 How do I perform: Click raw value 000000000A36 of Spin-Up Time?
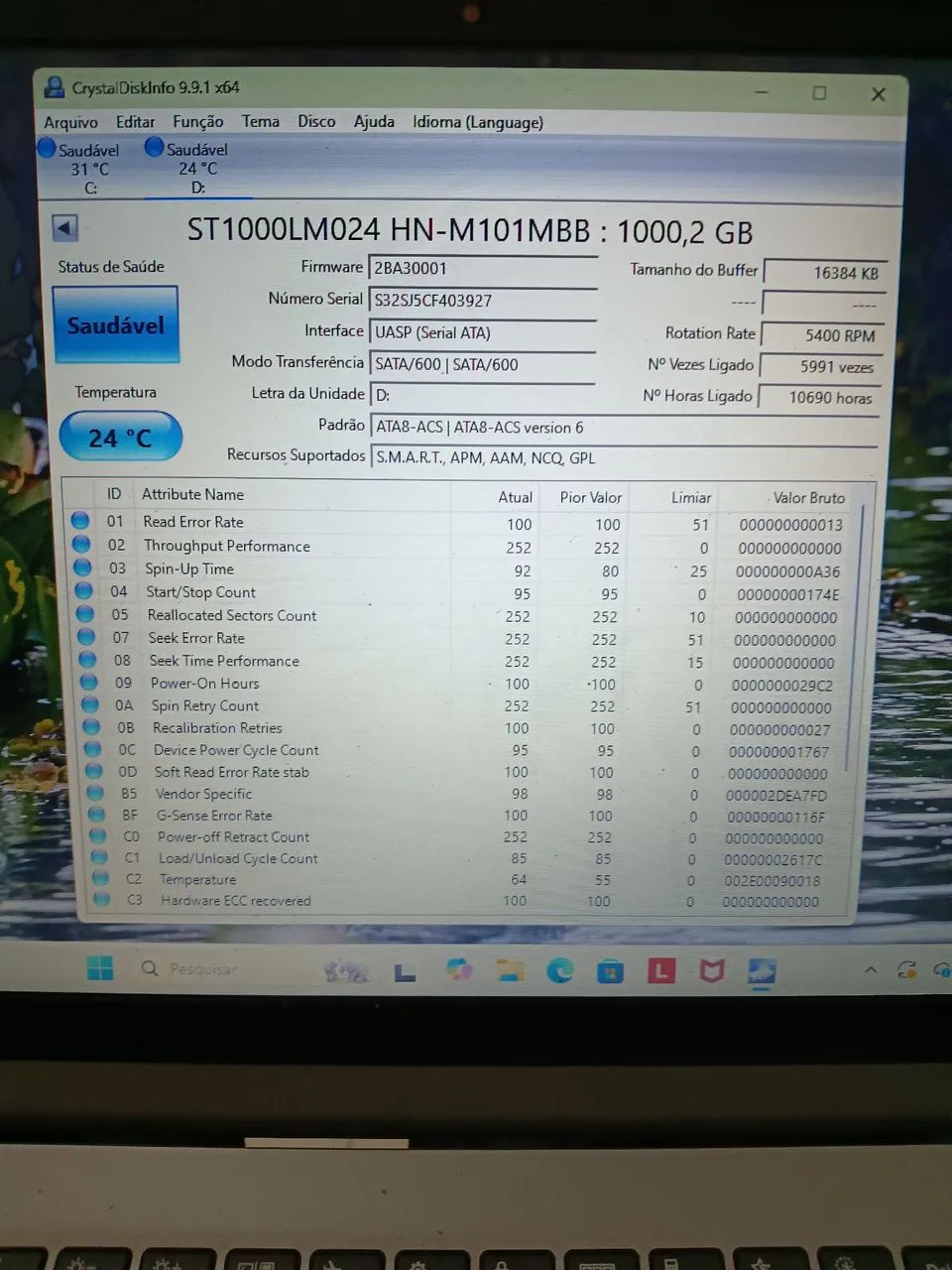pyautogui.click(x=787, y=571)
